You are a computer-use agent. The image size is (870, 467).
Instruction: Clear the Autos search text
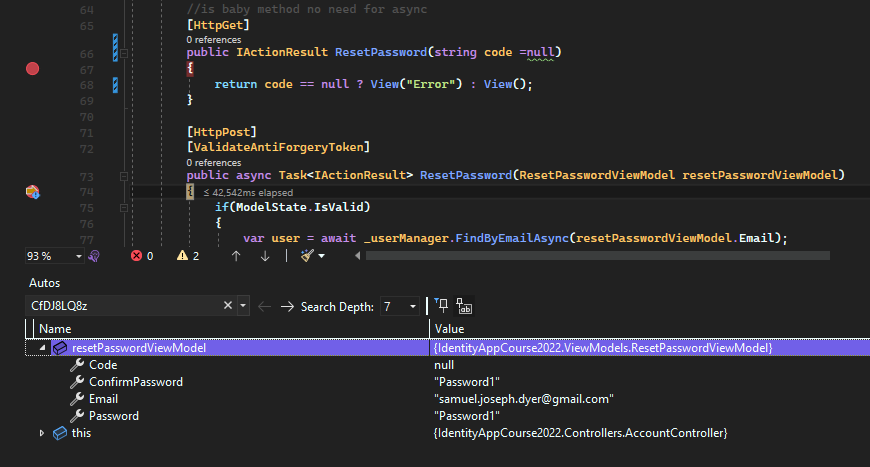click(227, 306)
